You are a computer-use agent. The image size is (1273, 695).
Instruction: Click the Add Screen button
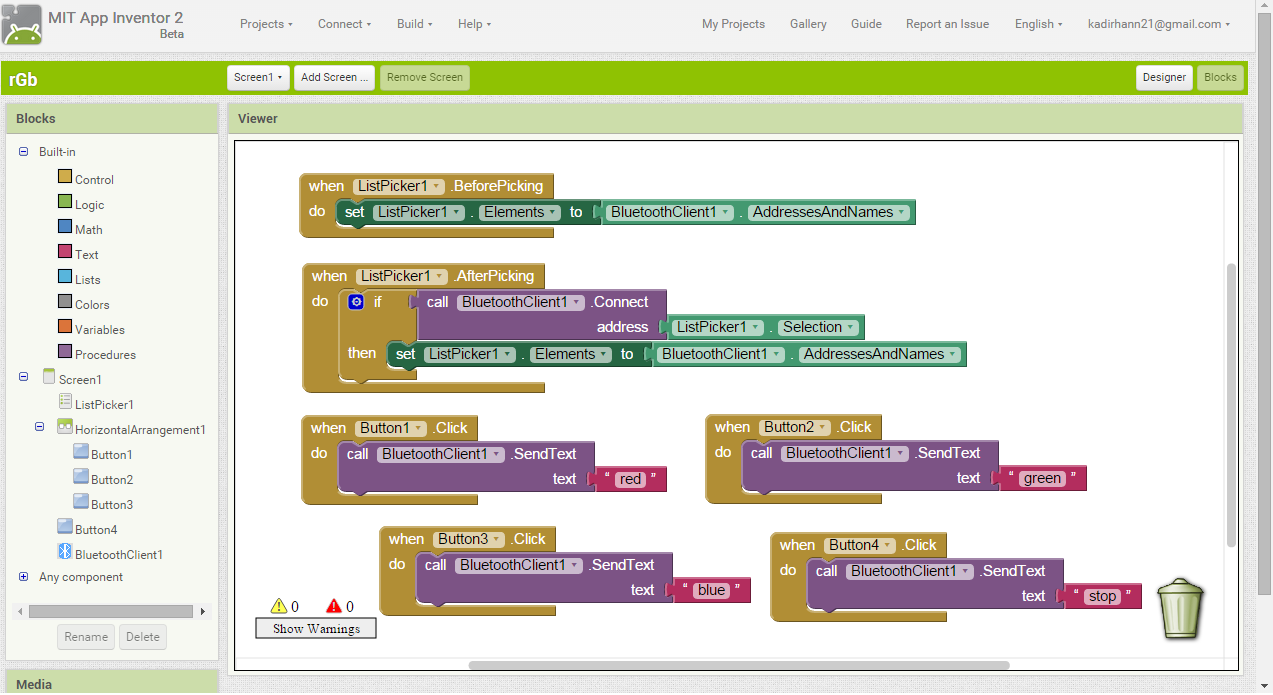coord(334,77)
